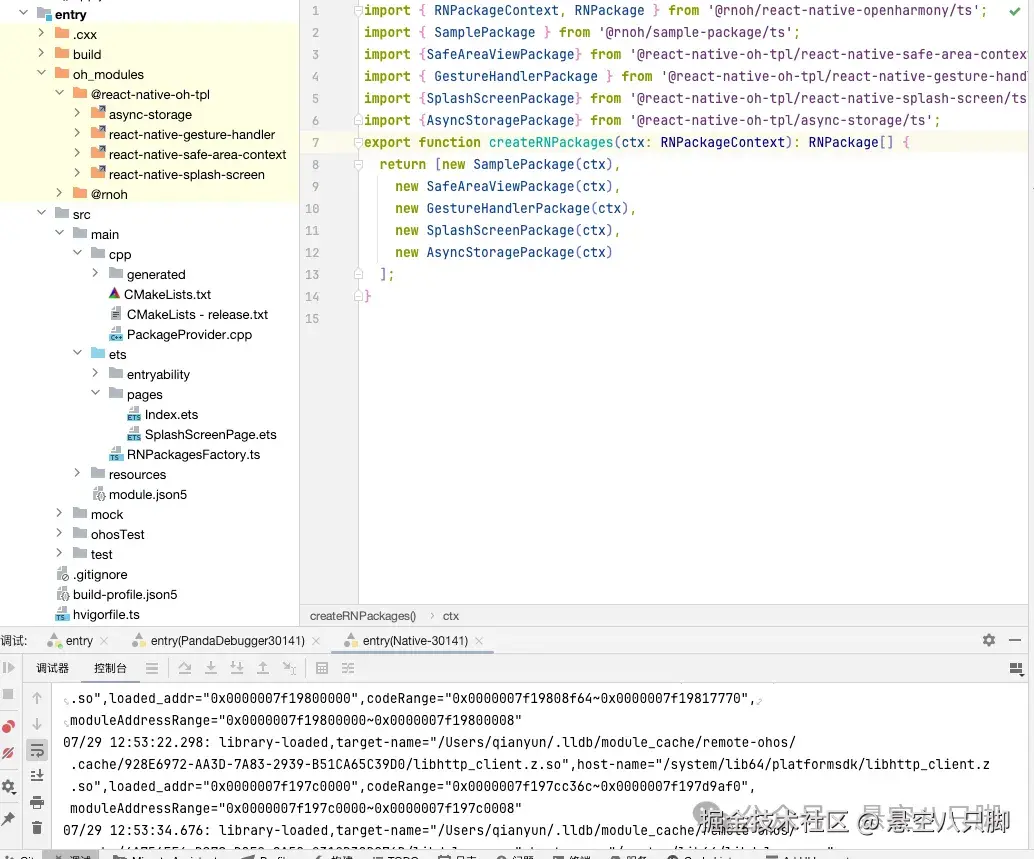This screenshot has height=859, width=1034.
Task: Click createRNPackages() breadcrumb
Action: pos(363,616)
